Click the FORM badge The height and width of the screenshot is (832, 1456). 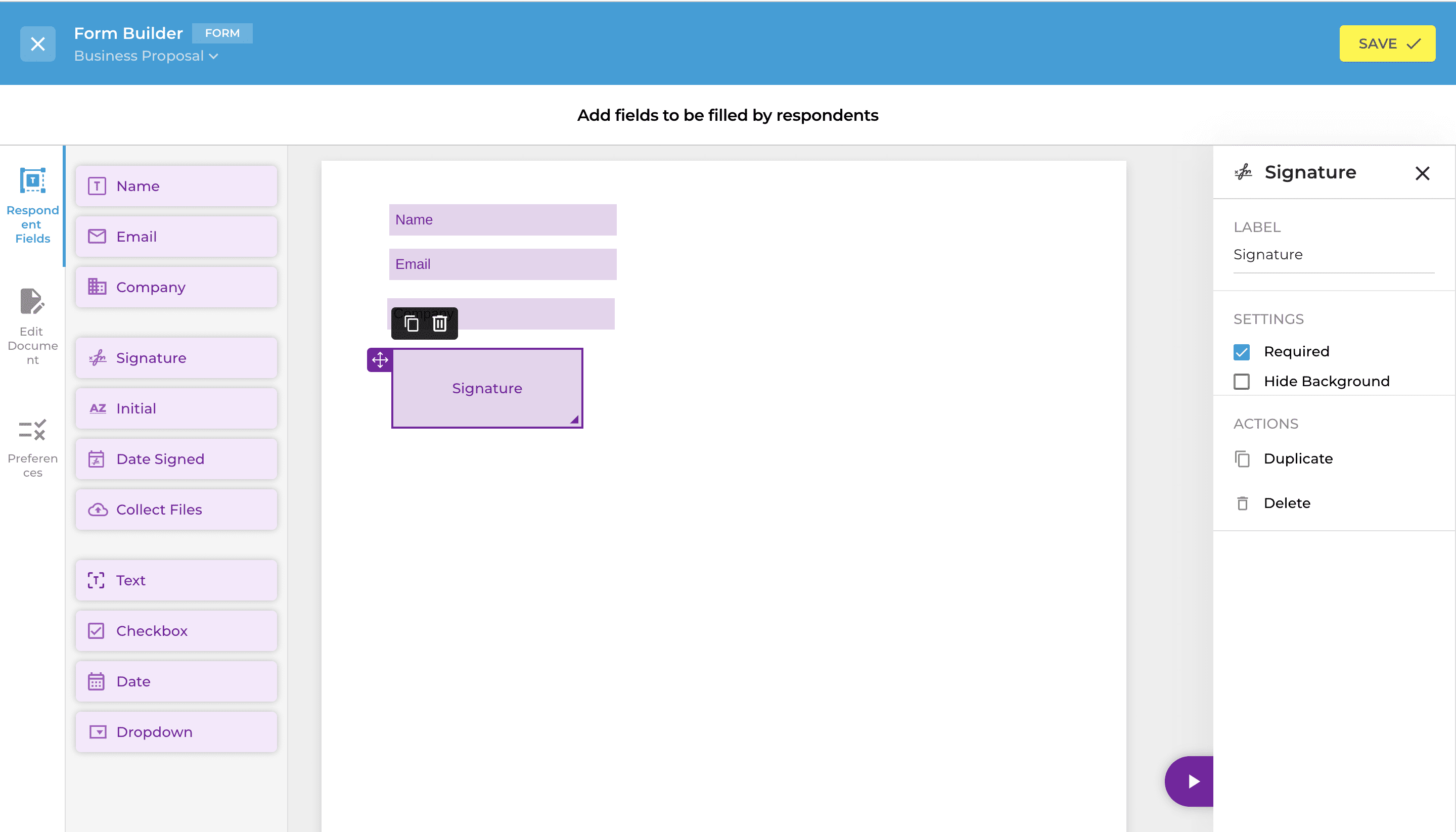pyautogui.click(x=222, y=33)
